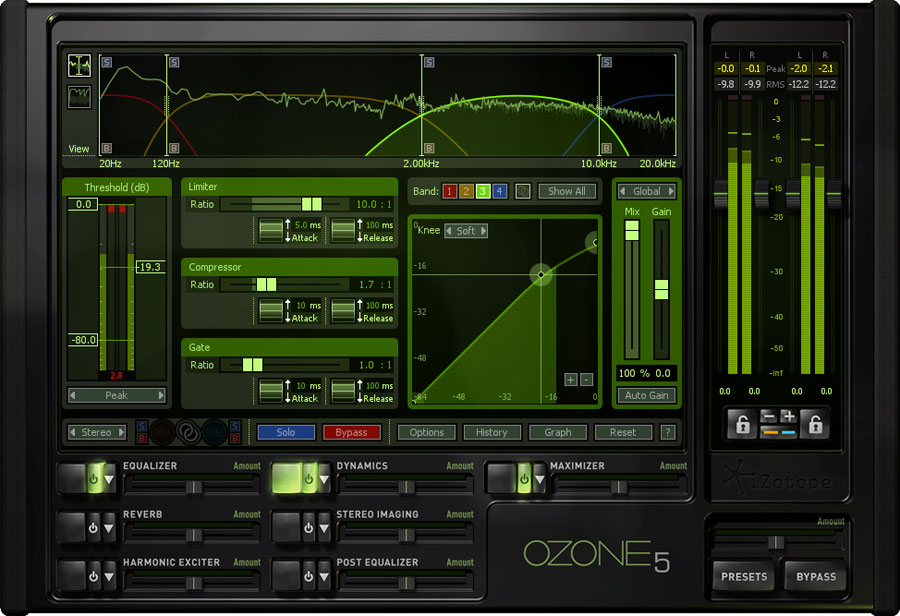Select band 2 orange button

tap(466, 191)
